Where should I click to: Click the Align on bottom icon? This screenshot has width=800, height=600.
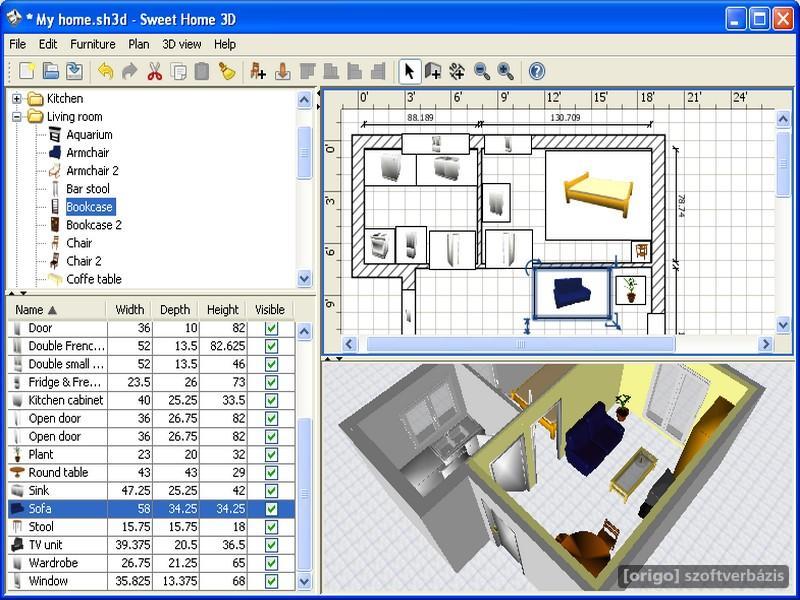331,71
